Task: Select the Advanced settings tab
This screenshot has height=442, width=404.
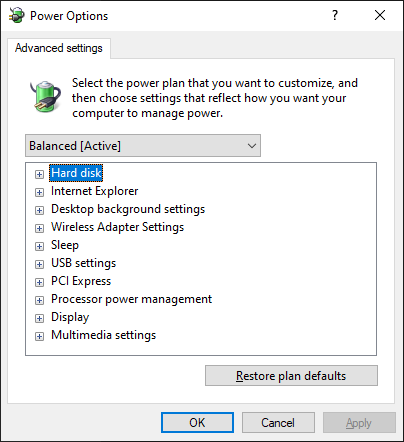Action: coord(59,48)
